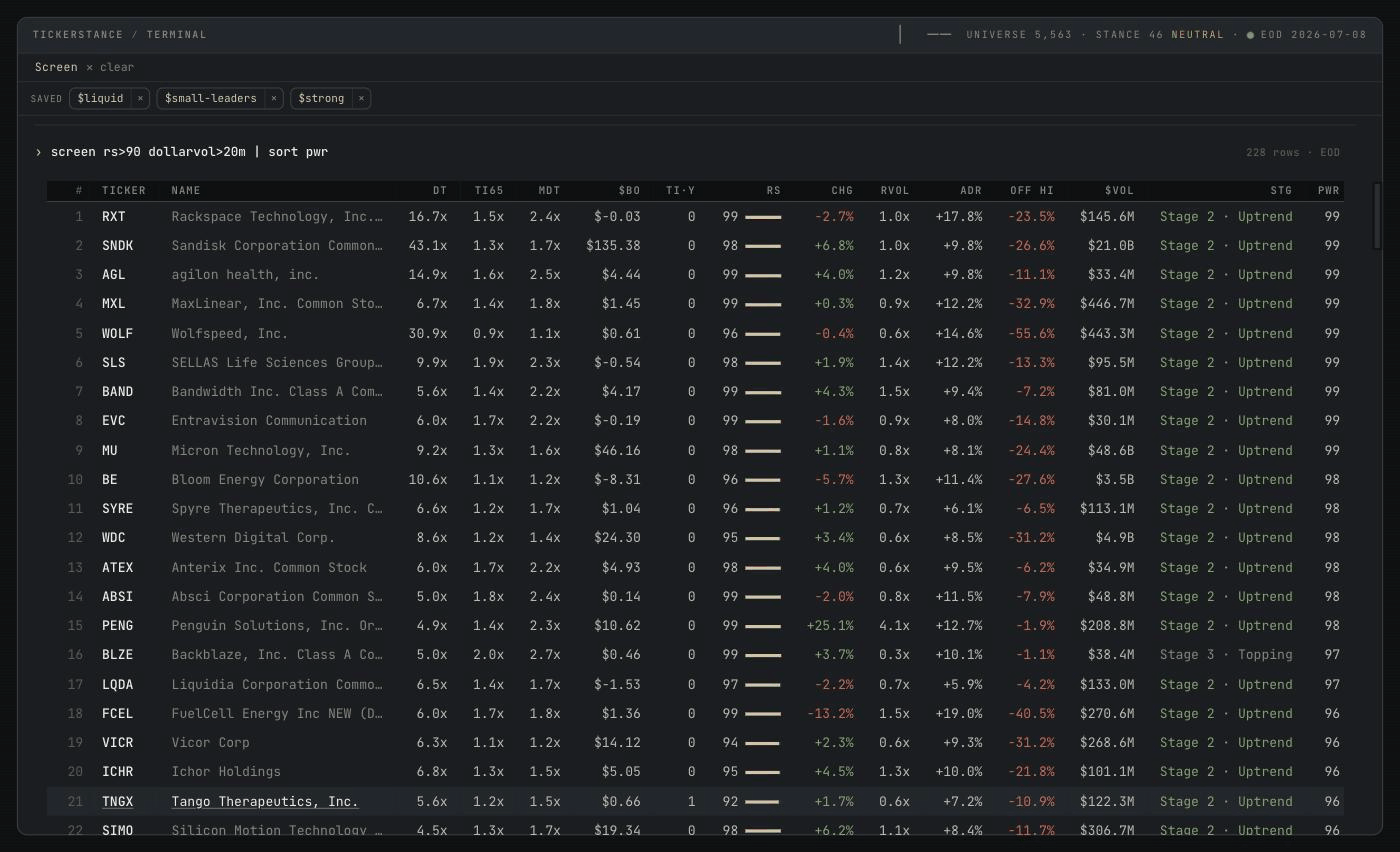Click the RS bar for VICR row
Screen dimensions: 1400x852
762,743
